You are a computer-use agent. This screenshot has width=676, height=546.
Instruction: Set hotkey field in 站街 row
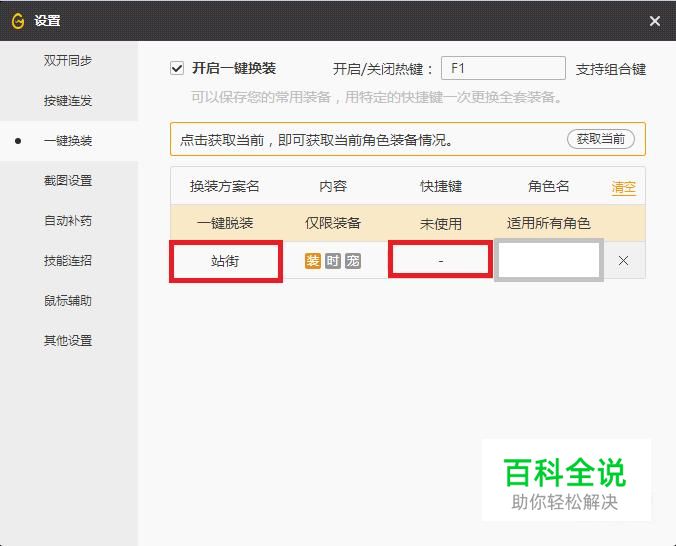(x=440, y=259)
